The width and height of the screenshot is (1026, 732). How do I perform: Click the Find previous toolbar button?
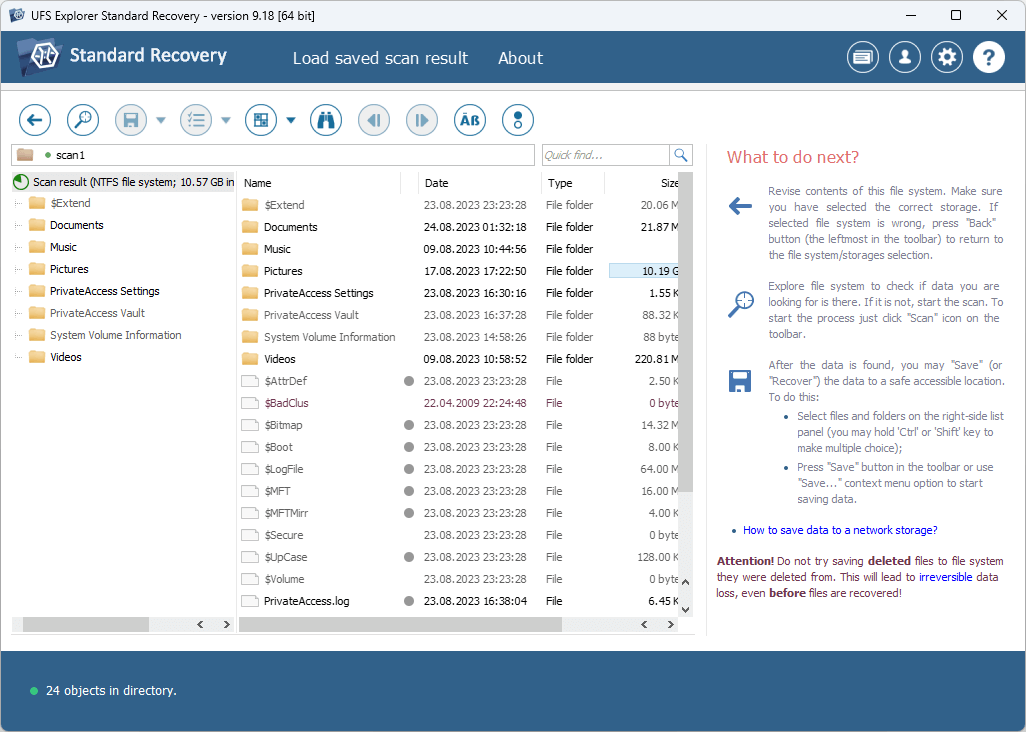374,120
